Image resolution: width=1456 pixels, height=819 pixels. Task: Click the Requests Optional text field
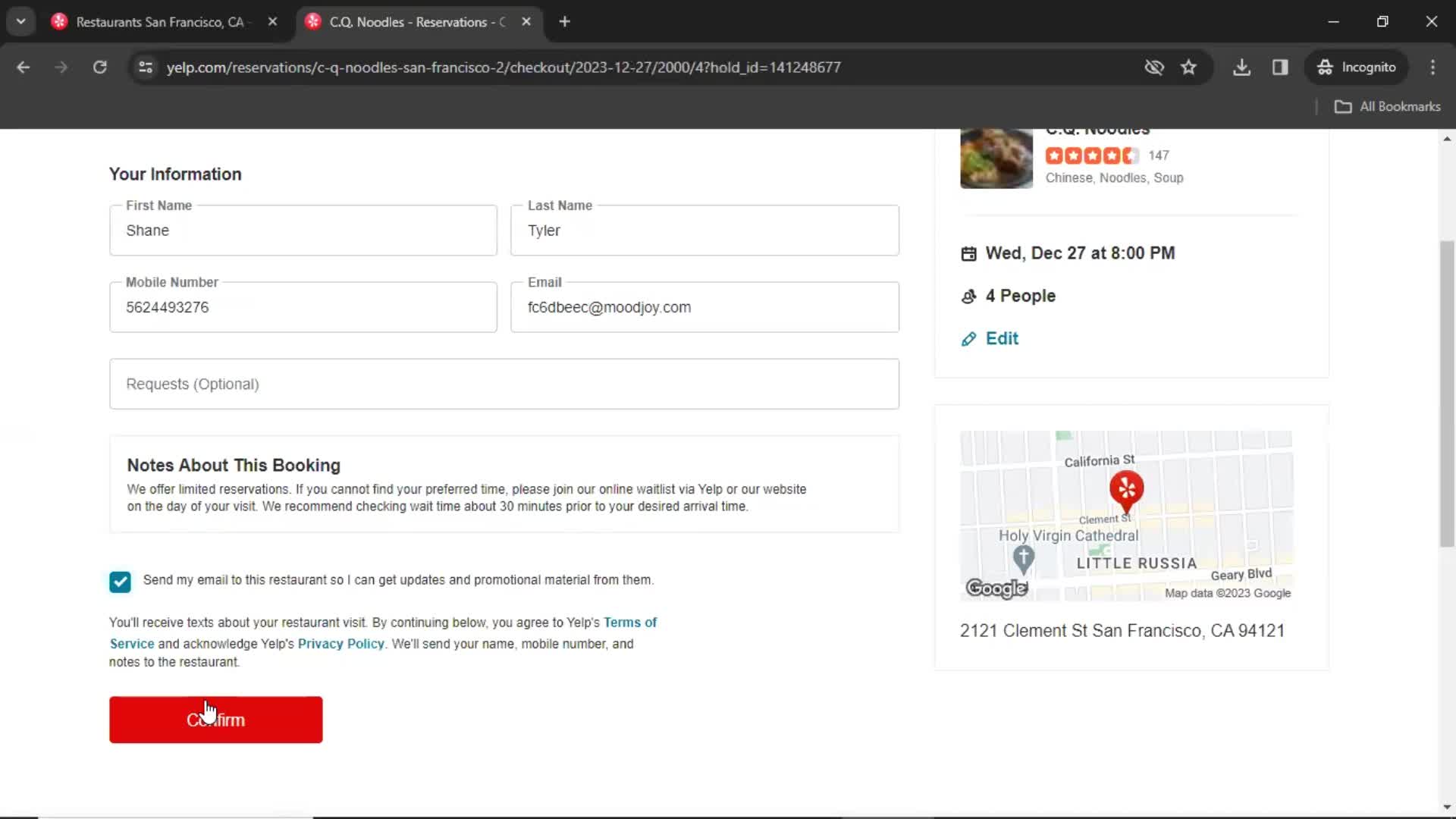pos(504,384)
